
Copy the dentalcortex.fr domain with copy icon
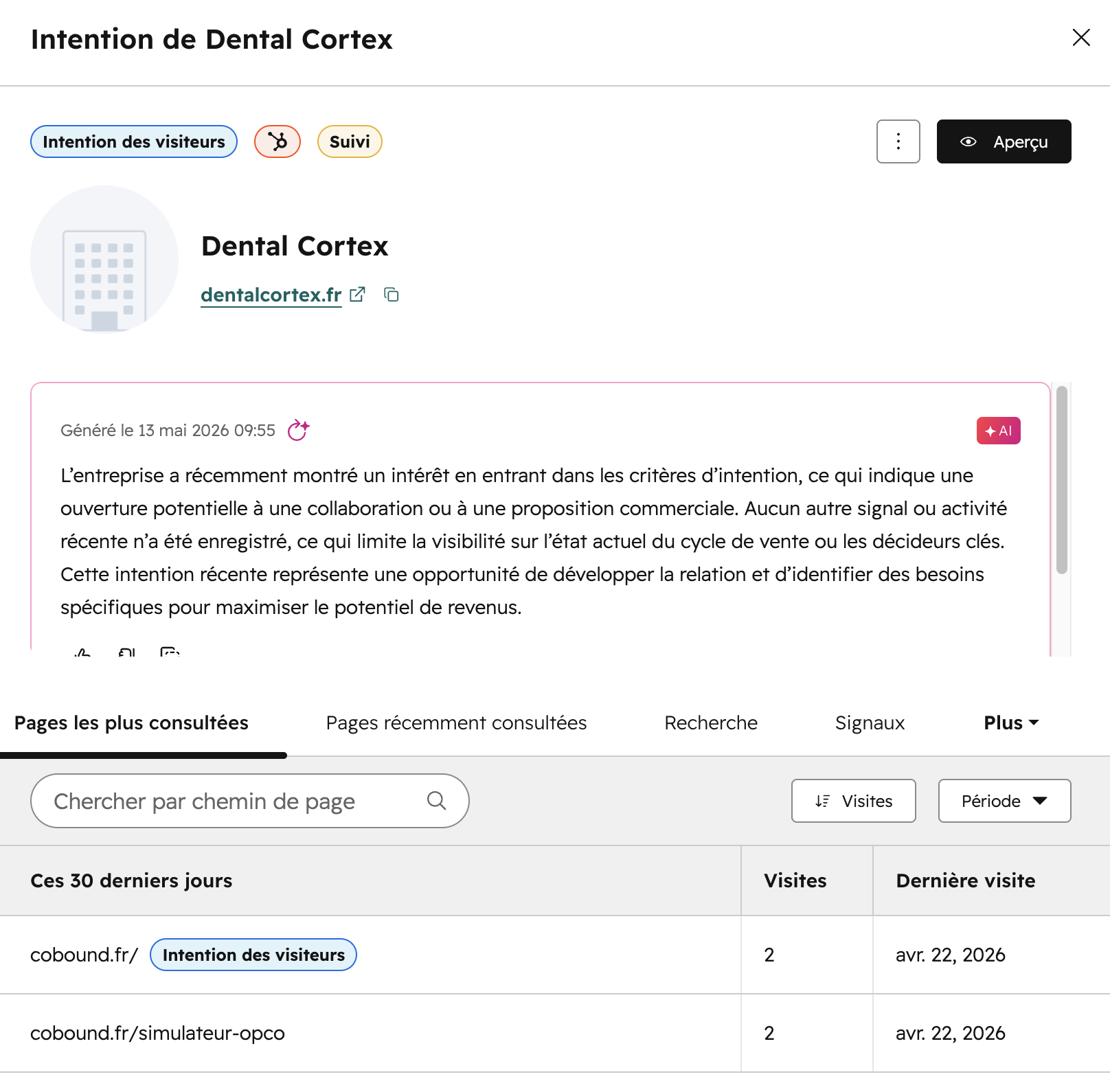point(392,295)
